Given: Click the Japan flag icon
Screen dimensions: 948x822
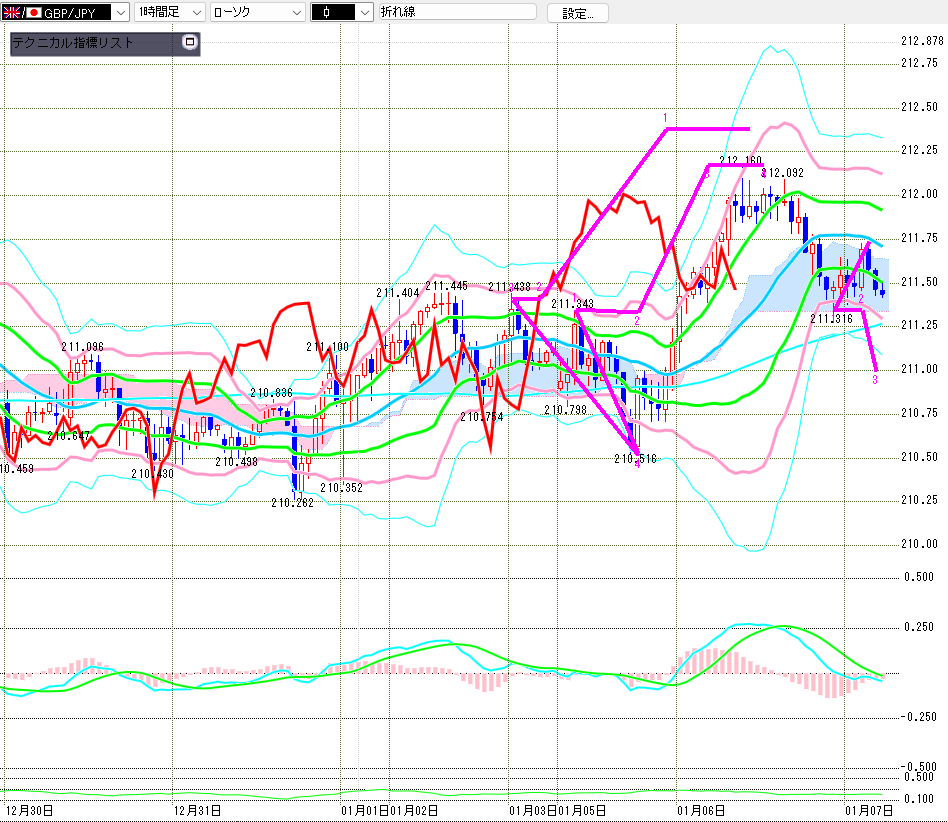Looking at the screenshot, I should tap(33, 13).
